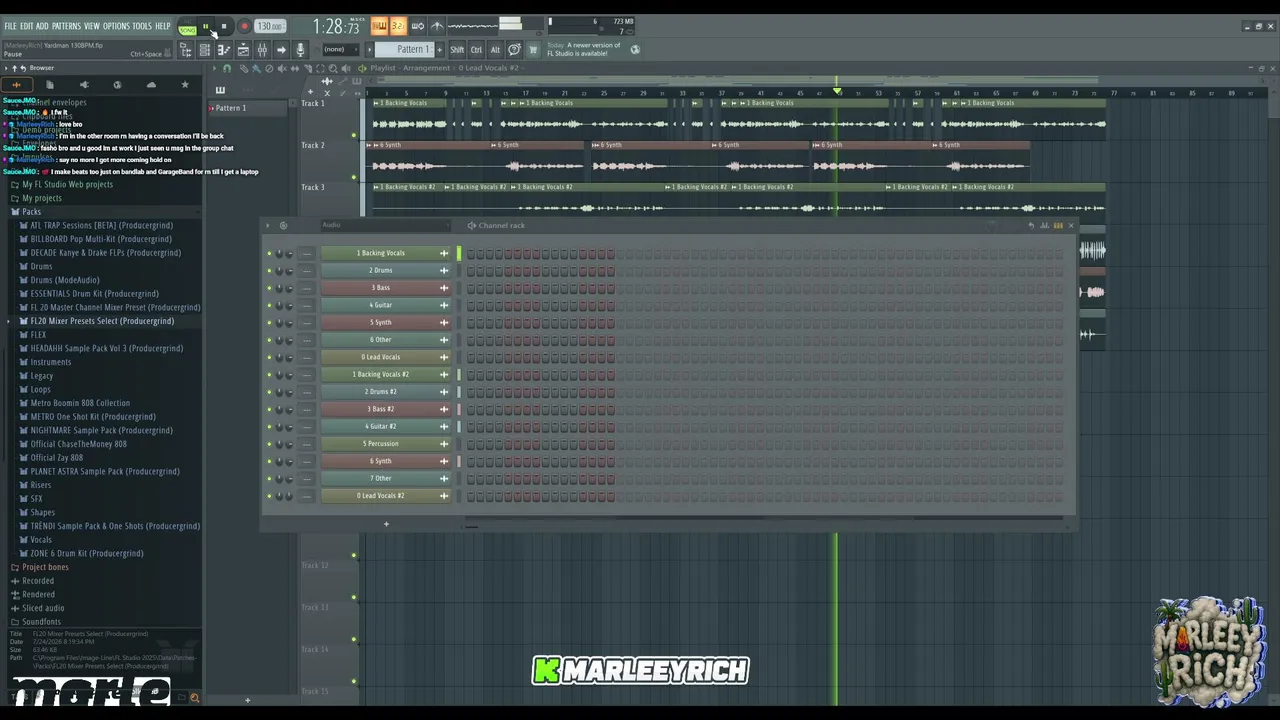The width and height of the screenshot is (1280, 720).
Task: Select the browser audio waveform tab
Action: click(16, 85)
